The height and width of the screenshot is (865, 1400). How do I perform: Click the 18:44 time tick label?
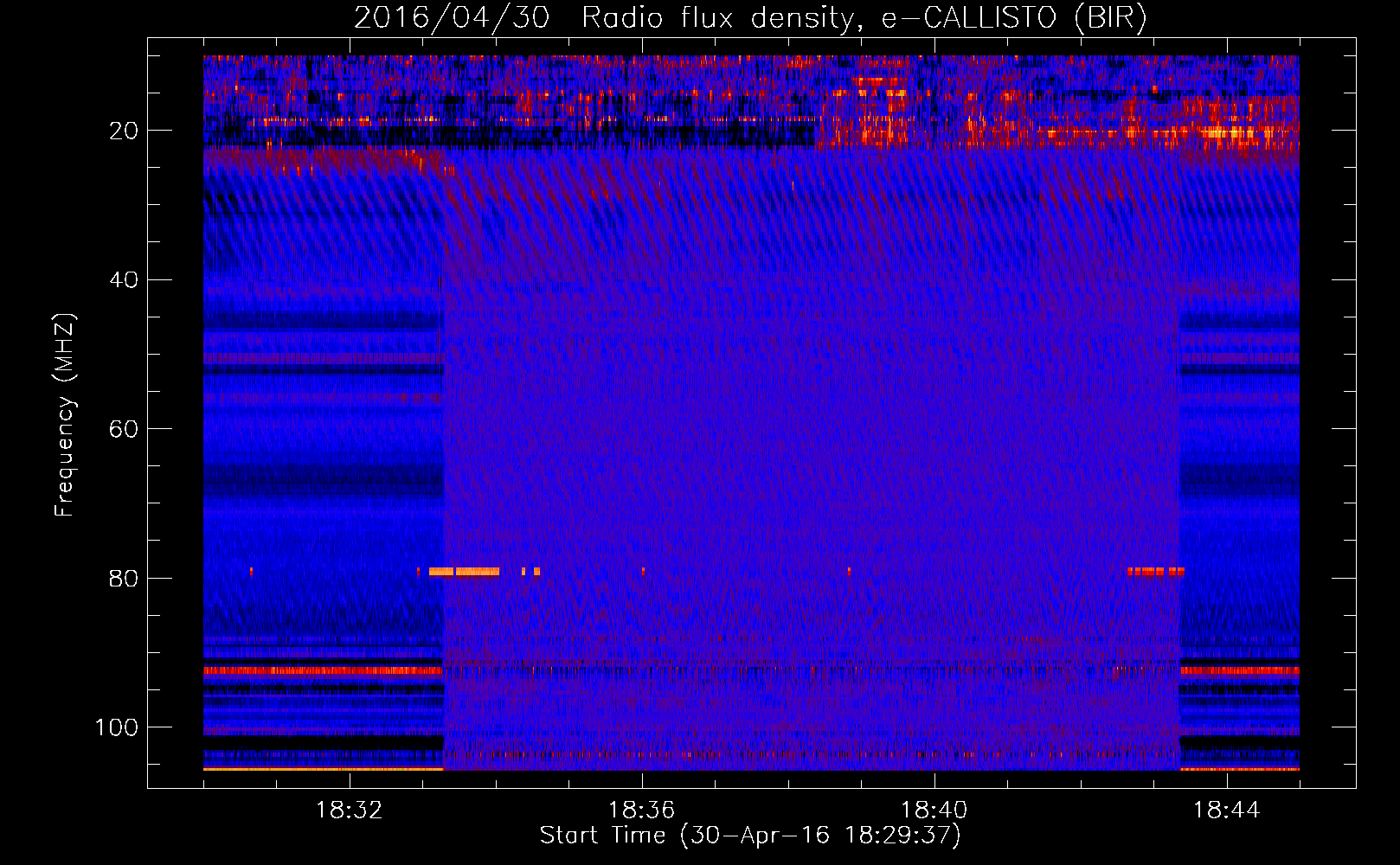click(x=1227, y=811)
